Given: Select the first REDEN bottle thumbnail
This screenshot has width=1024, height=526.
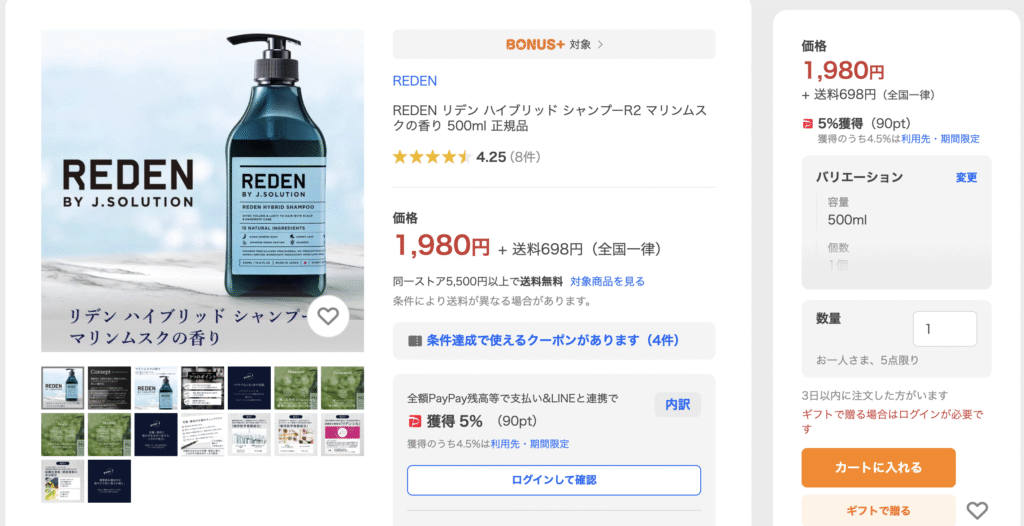Looking at the screenshot, I should point(63,387).
